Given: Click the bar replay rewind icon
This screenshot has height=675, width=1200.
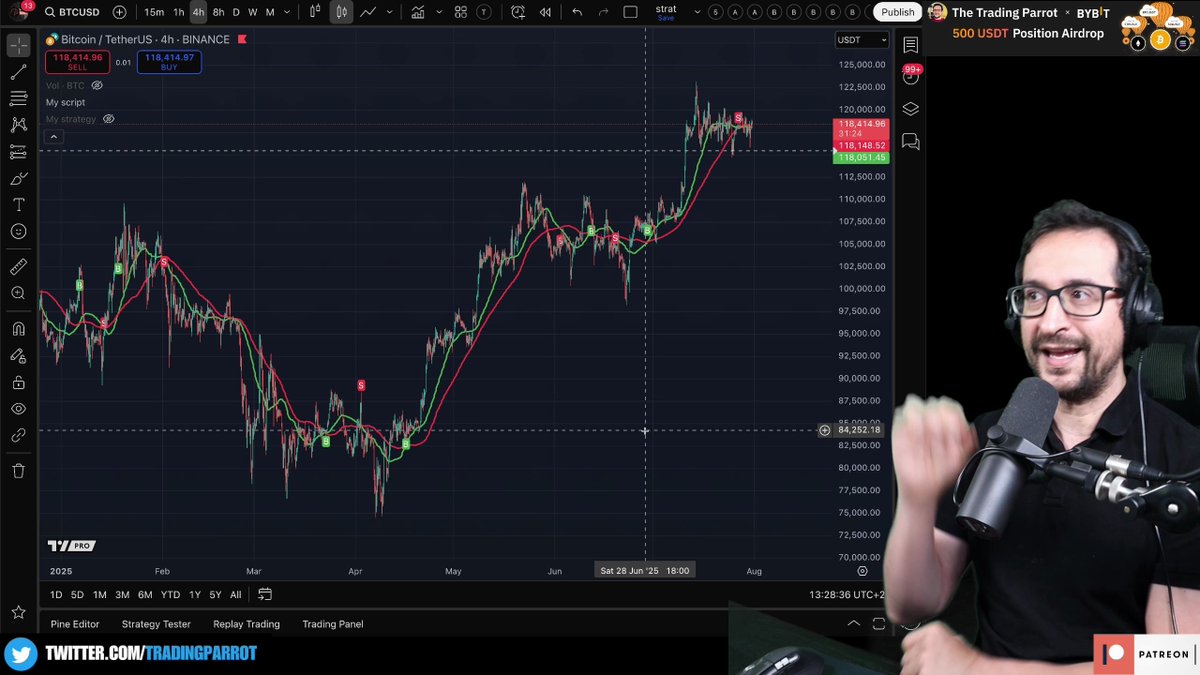Looking at the screenshot, I should pos(545,12).
